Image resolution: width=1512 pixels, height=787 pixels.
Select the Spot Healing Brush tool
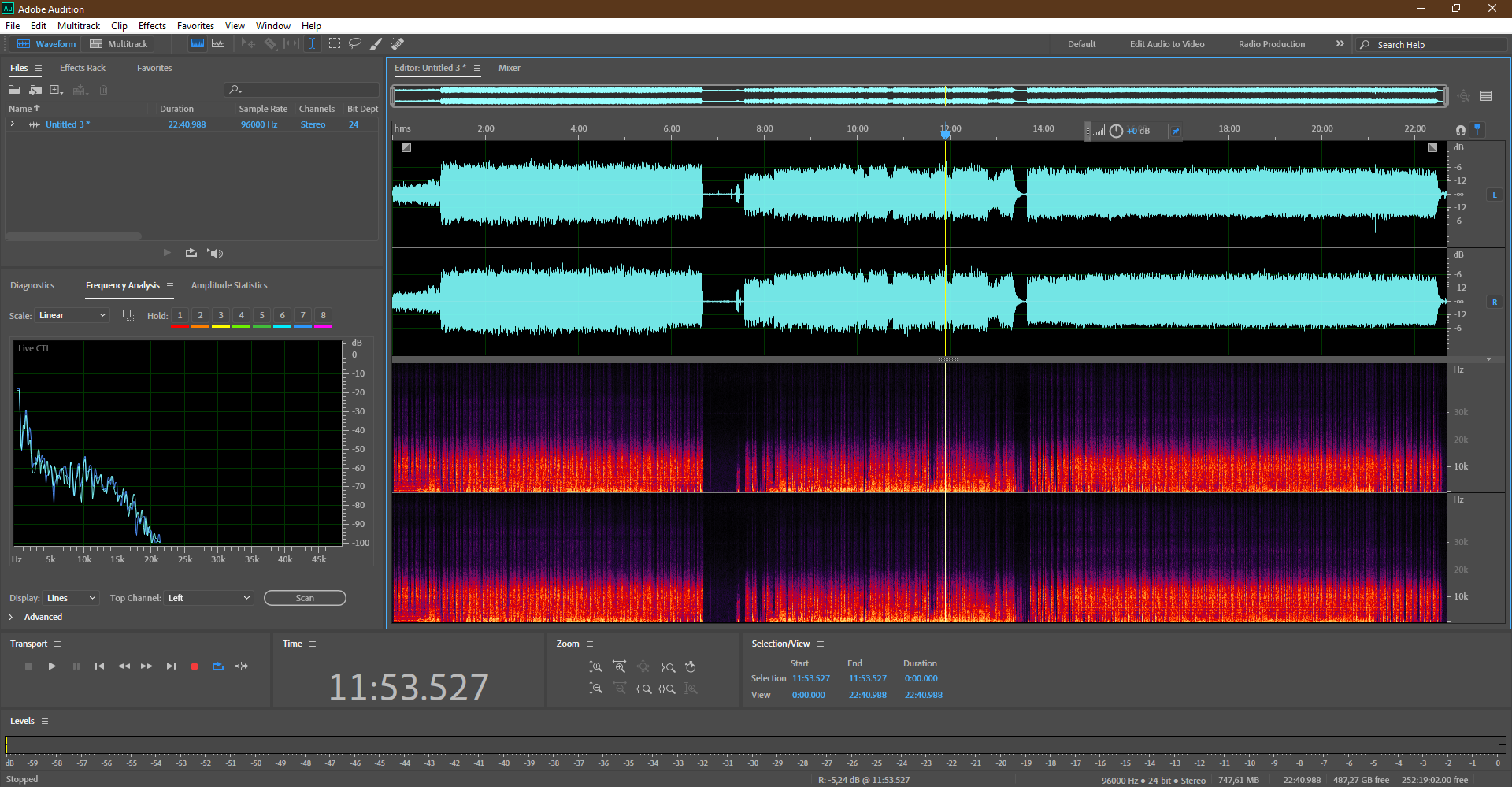point(398,44)
